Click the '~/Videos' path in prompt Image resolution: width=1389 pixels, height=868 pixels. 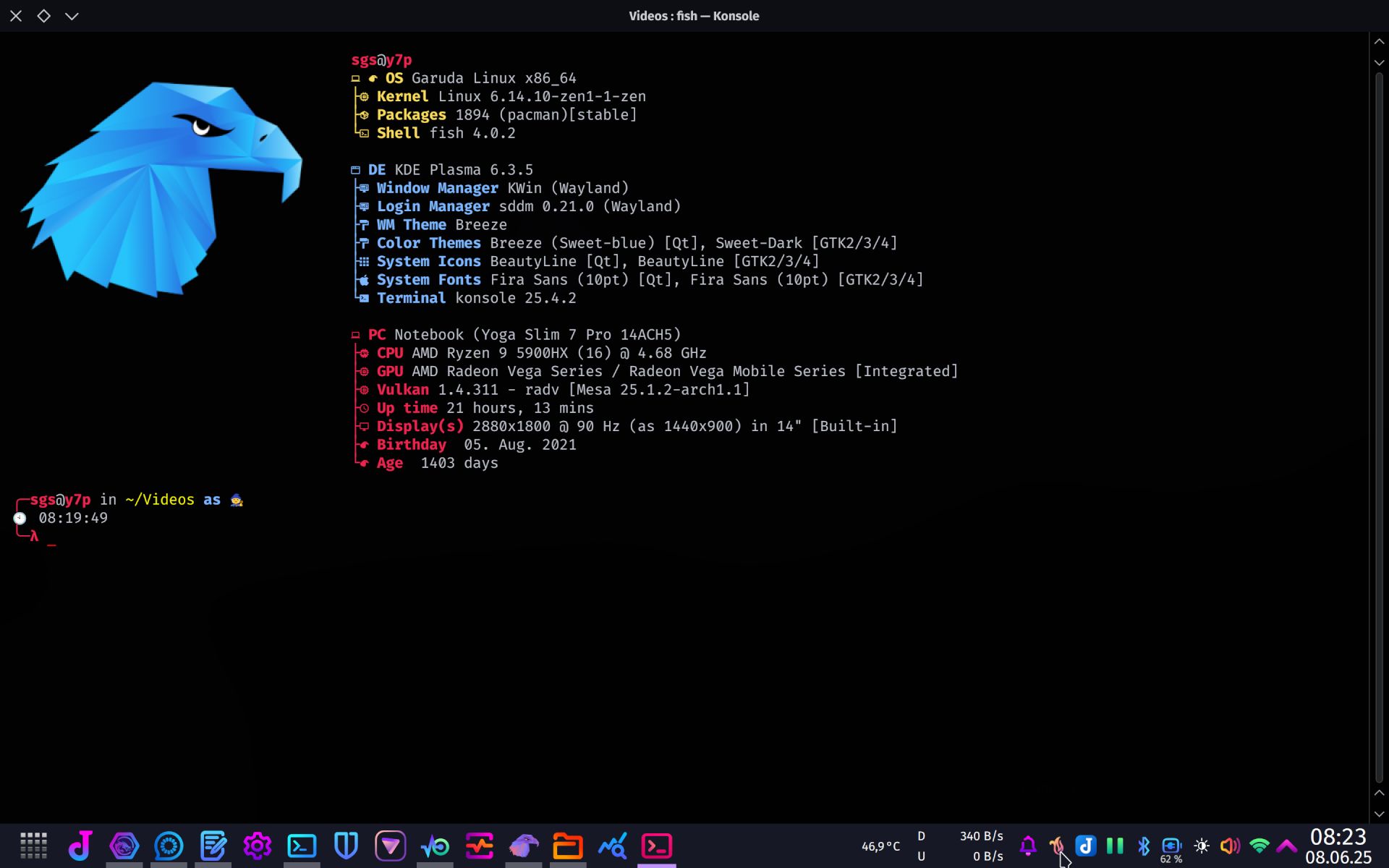pos(160,500)
